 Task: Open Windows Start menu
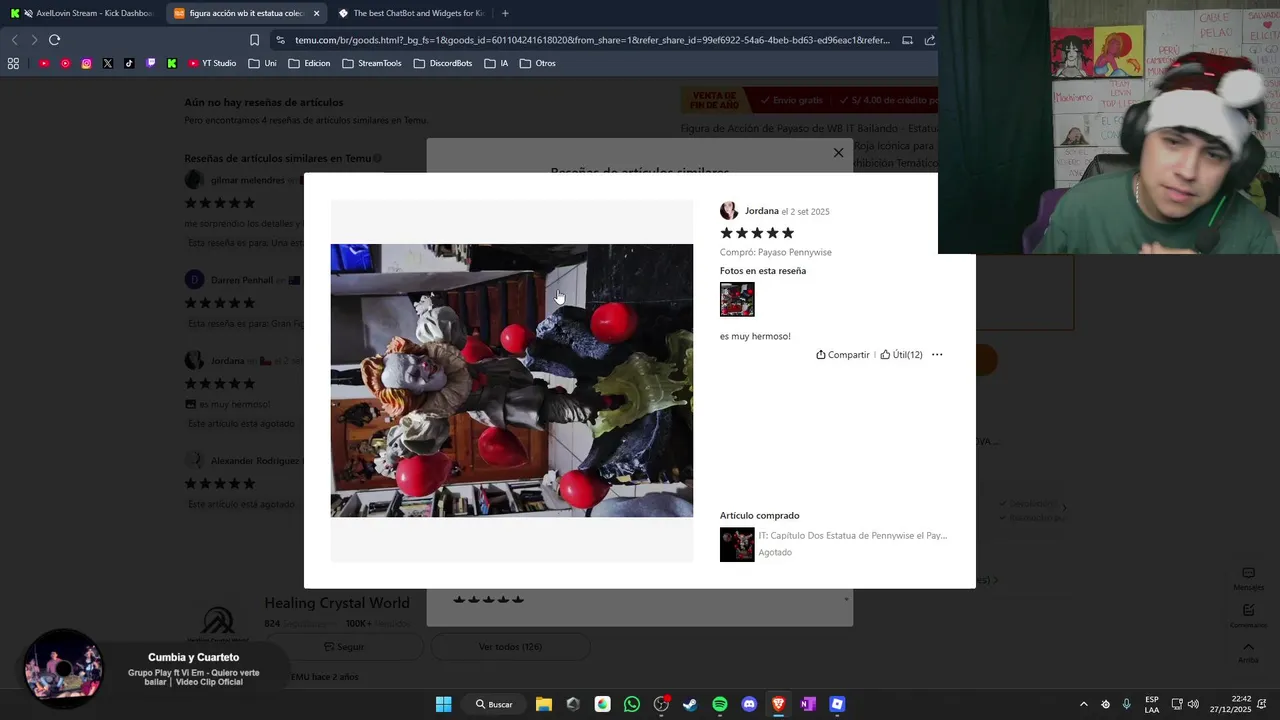tap(443, 704)
